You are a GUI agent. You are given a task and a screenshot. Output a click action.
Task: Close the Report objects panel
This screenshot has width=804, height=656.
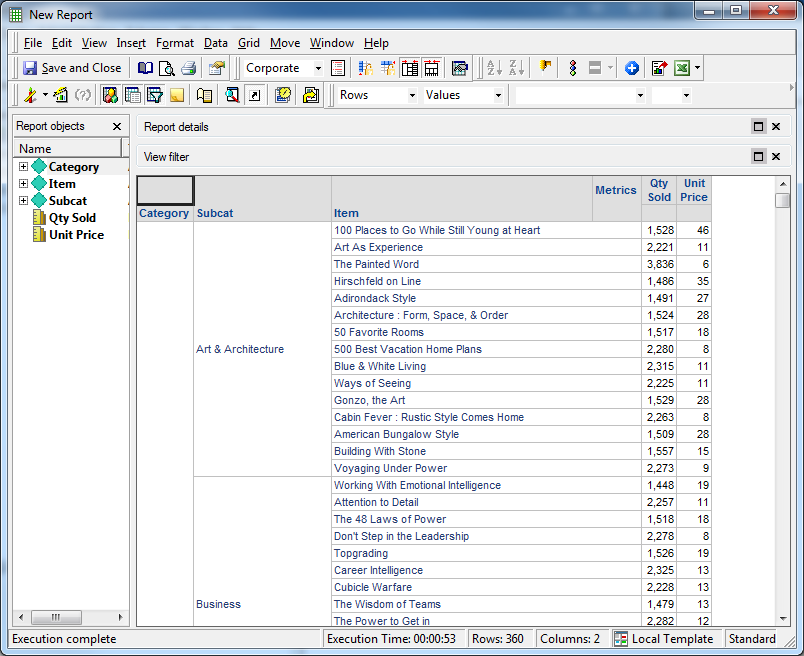pyautogui.click(x=117, y=127)
